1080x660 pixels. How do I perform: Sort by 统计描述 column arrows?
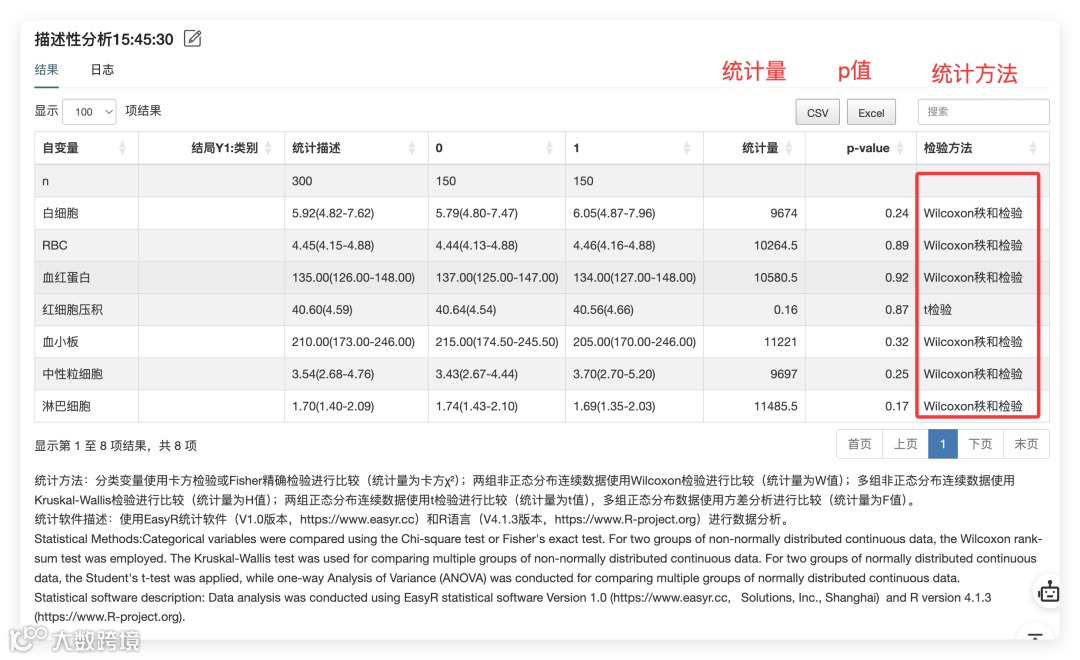(411, 148)
